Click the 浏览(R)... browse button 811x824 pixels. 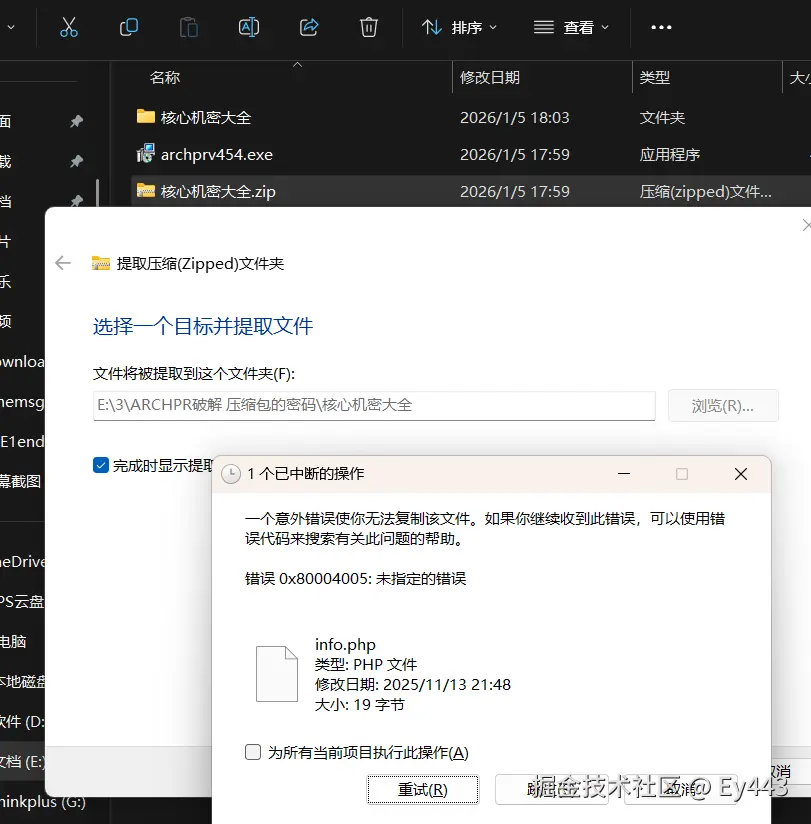click(723, 405)
